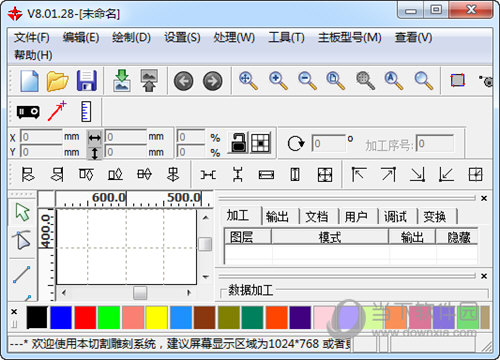Image resolution: width=500 pixels, height=360 pixels.
Task: Save the file with the floppy disk icon
Action: point(87,81)
